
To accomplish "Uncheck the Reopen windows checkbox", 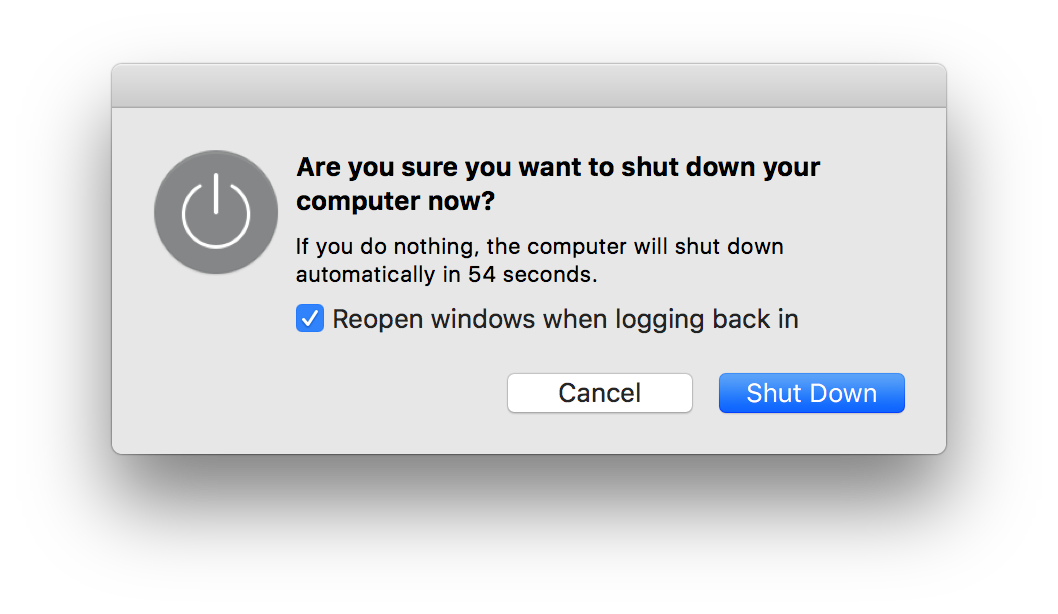I will coord(310,319).
